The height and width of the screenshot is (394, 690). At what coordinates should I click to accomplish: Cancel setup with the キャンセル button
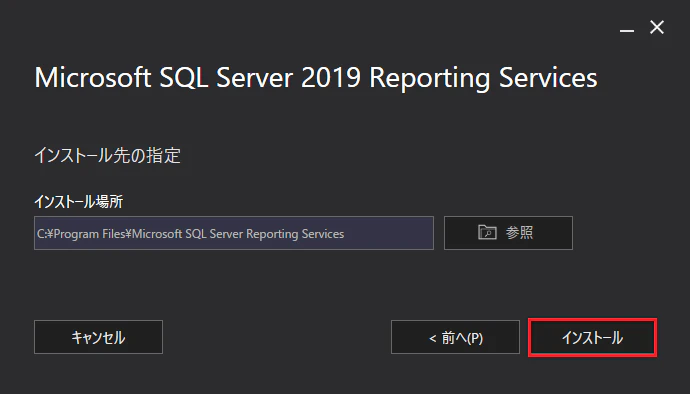point(98,337)
